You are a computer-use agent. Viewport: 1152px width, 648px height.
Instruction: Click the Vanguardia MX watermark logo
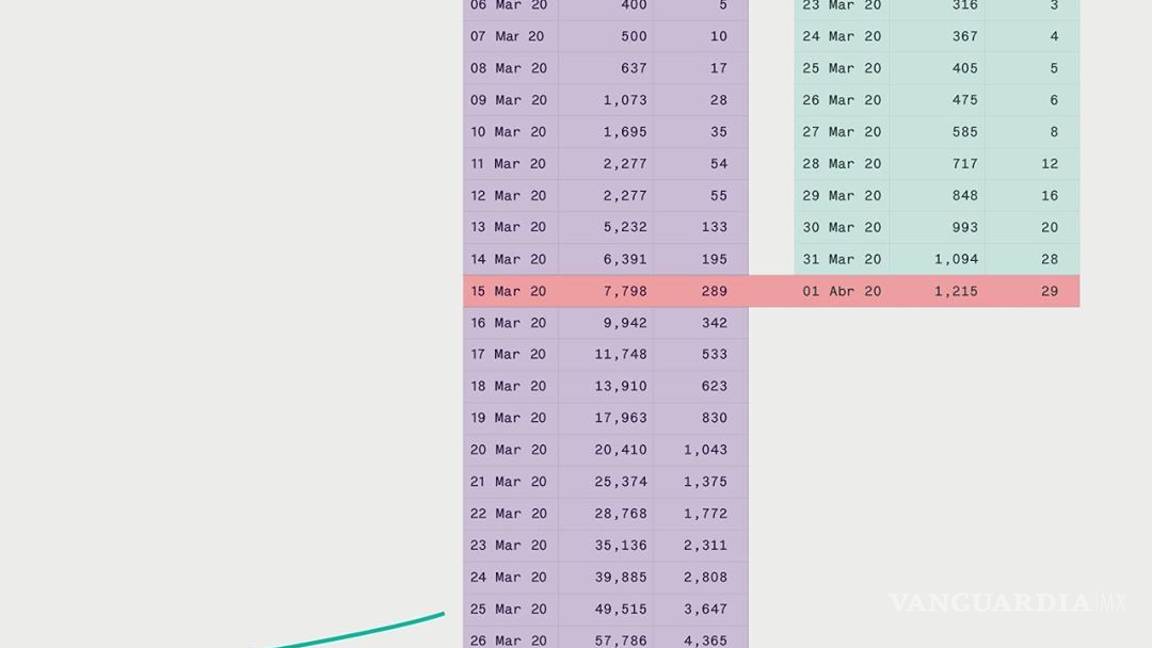point(1006,603)
